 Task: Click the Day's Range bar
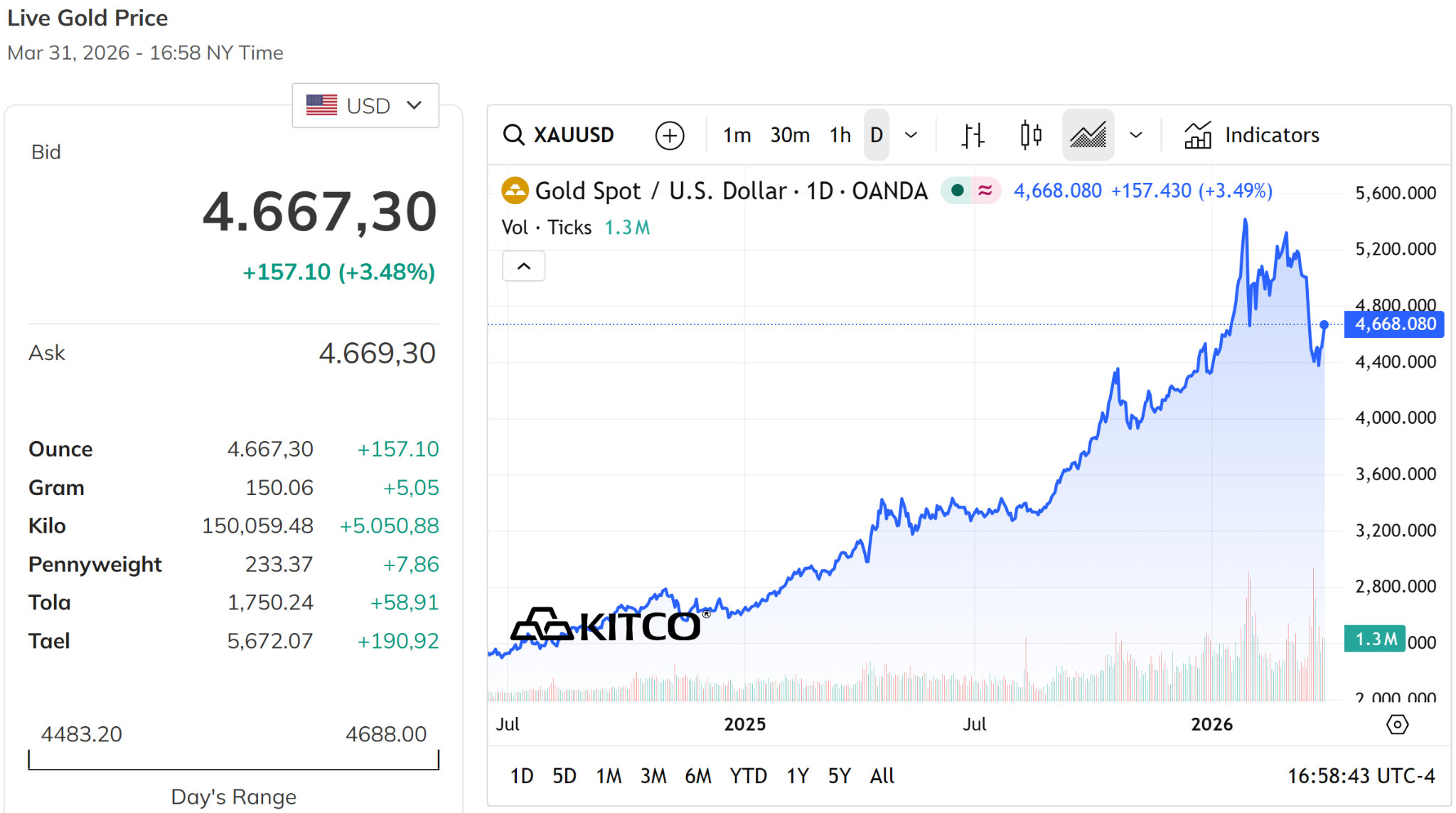pyautogui.click(x=234, y=760)
